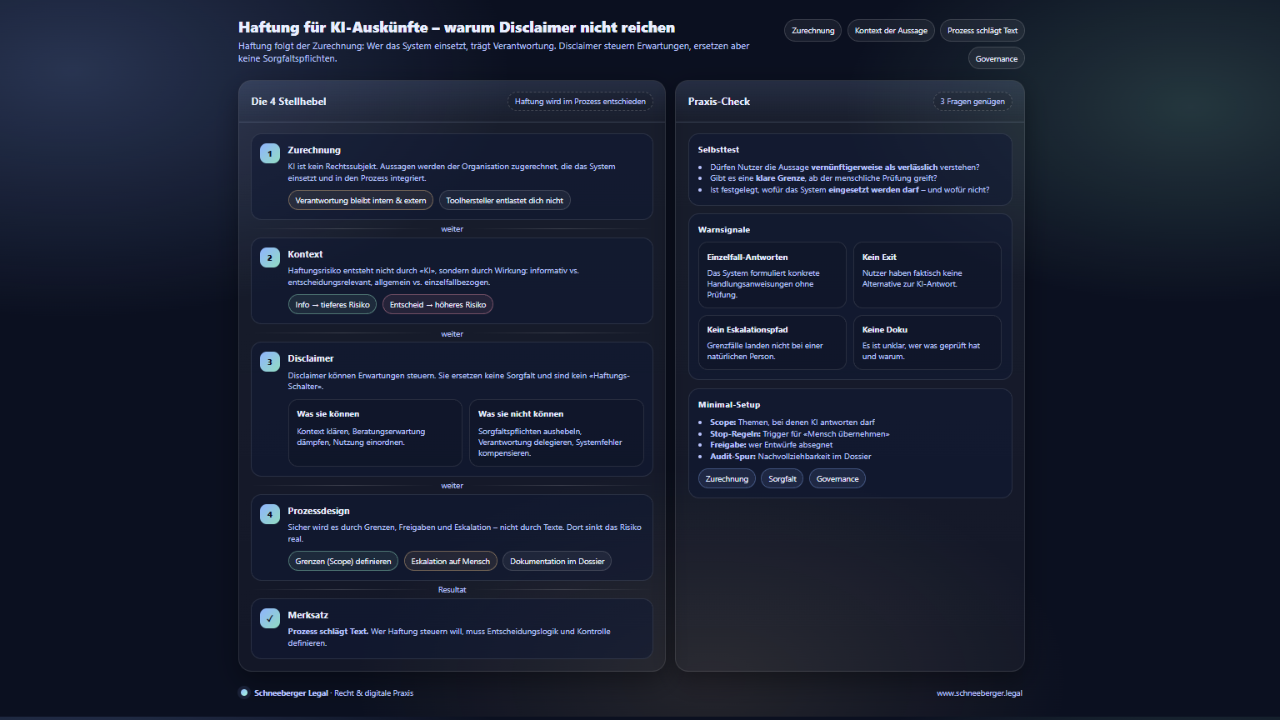
Task: Click the 3 Fragen genügen badge
Action: pyautogui.click(x=972, y=101)
